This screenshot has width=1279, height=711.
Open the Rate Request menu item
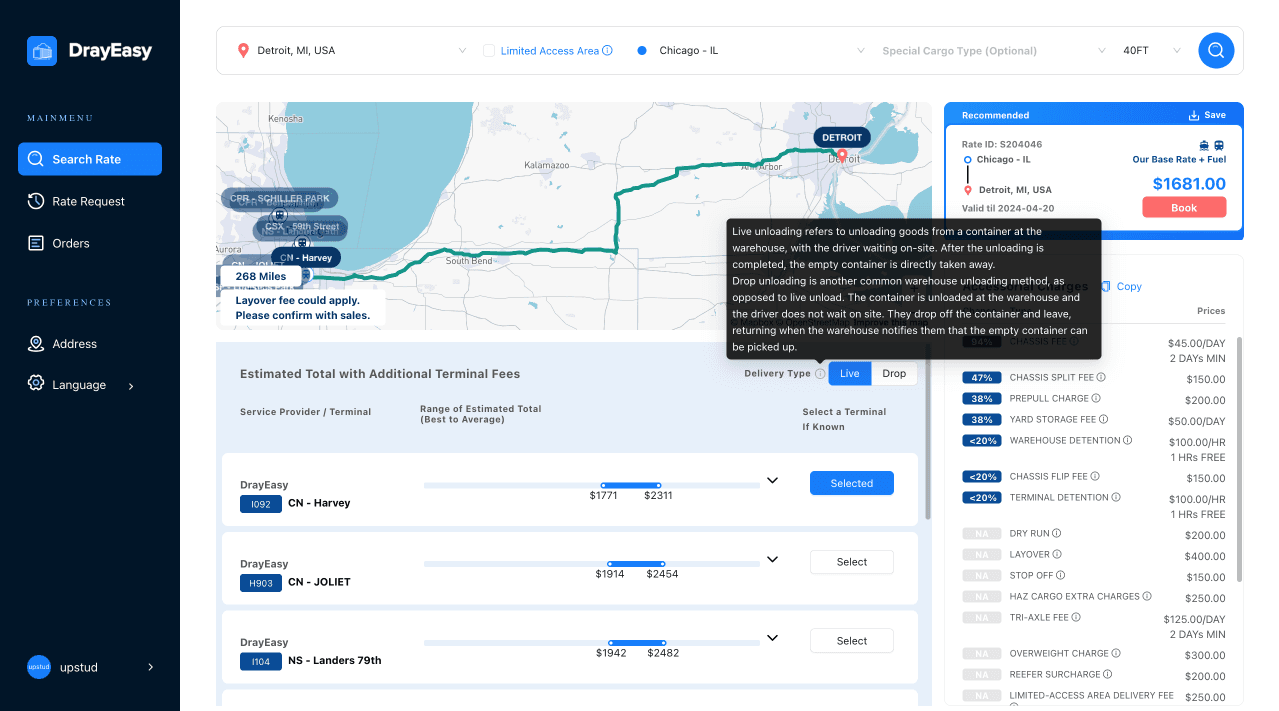click(x=90, y=201)
